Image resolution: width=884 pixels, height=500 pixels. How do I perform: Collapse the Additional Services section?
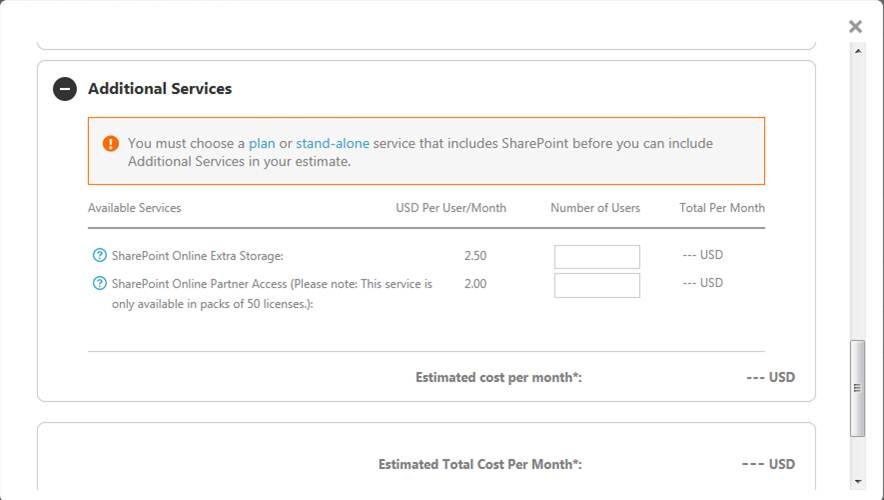[x=65, y=89]
